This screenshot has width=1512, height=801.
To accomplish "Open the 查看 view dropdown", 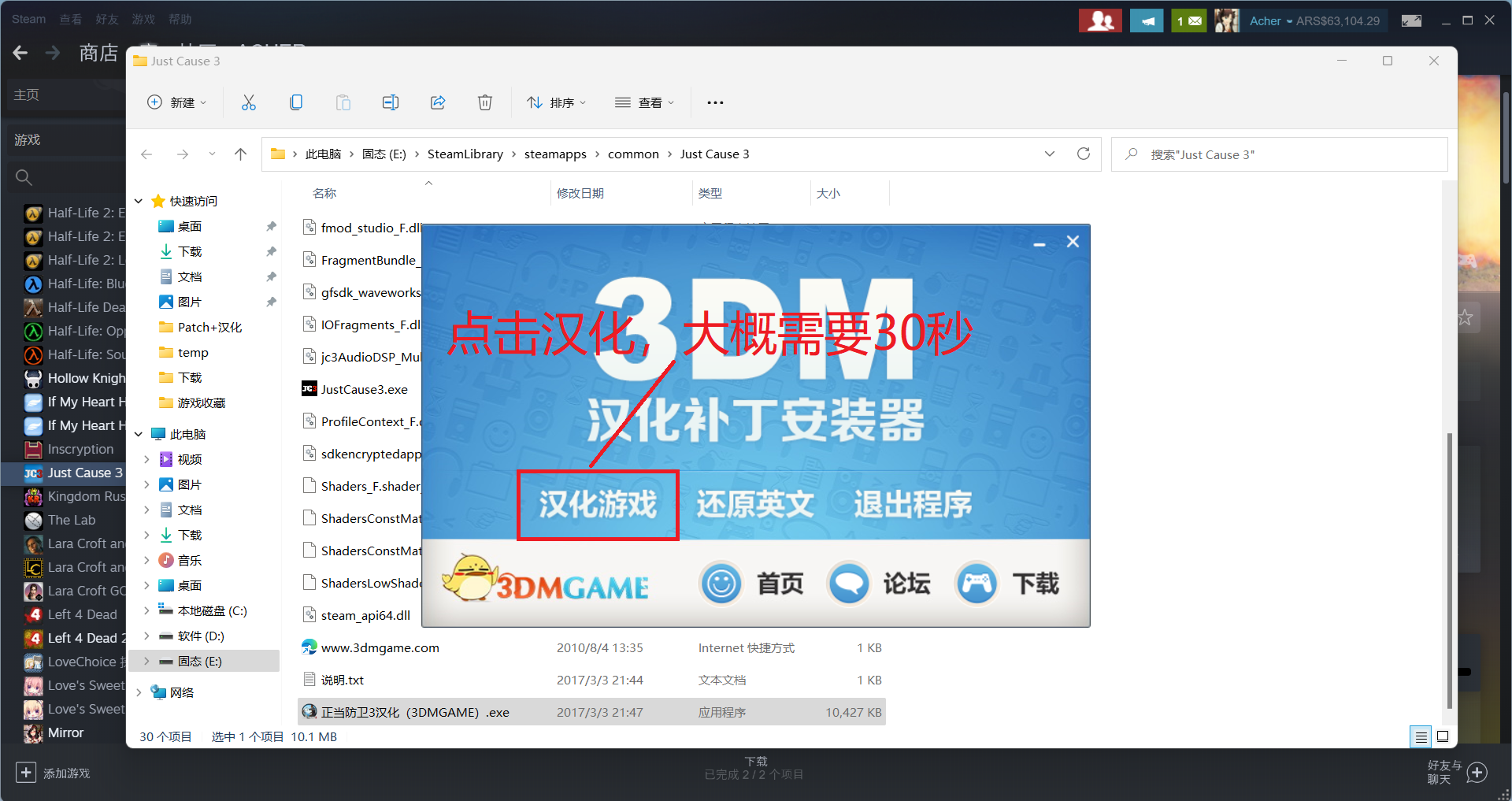I will click(x=645, y=102).
